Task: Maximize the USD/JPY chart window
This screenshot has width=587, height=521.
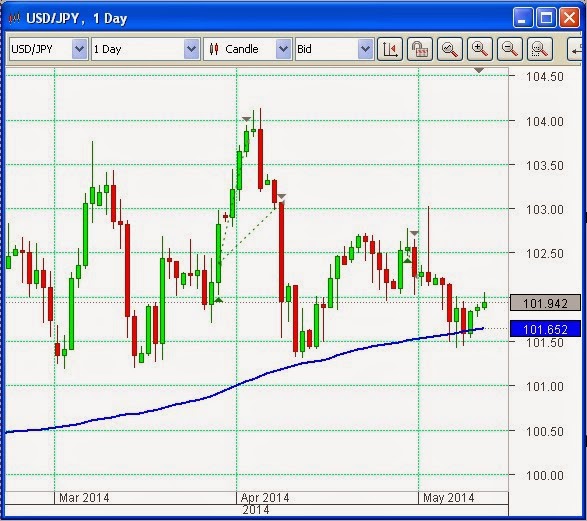Action: [546, 18]
